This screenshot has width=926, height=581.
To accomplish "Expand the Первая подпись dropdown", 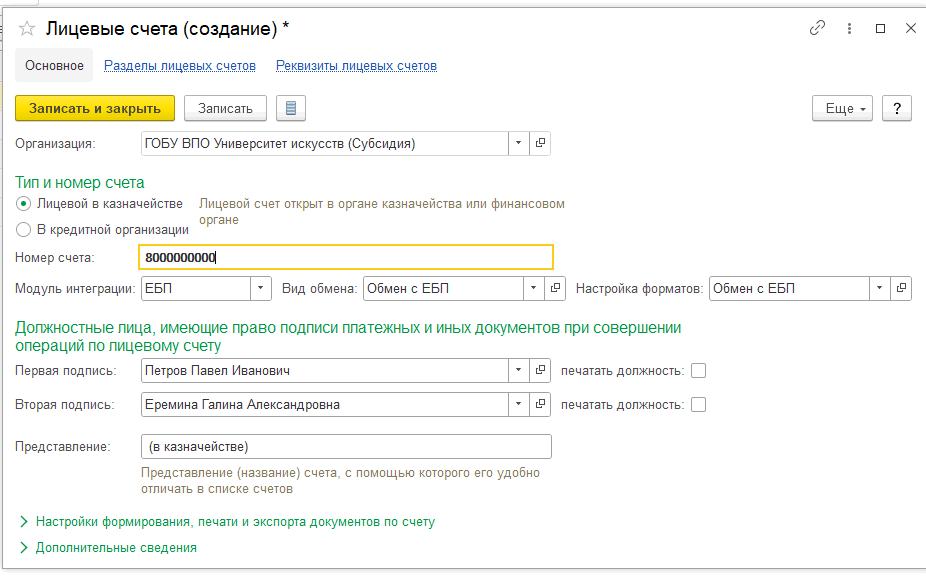I will click(x=519, y=370).
